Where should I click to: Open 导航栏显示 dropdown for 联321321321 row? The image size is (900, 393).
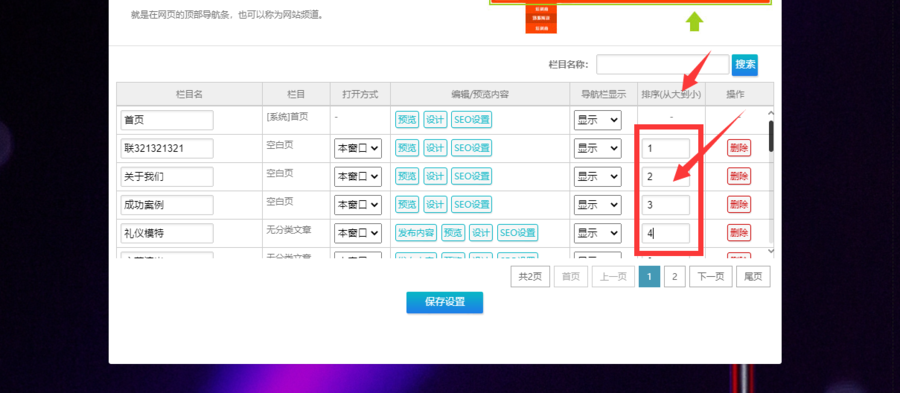coord(598,149)
